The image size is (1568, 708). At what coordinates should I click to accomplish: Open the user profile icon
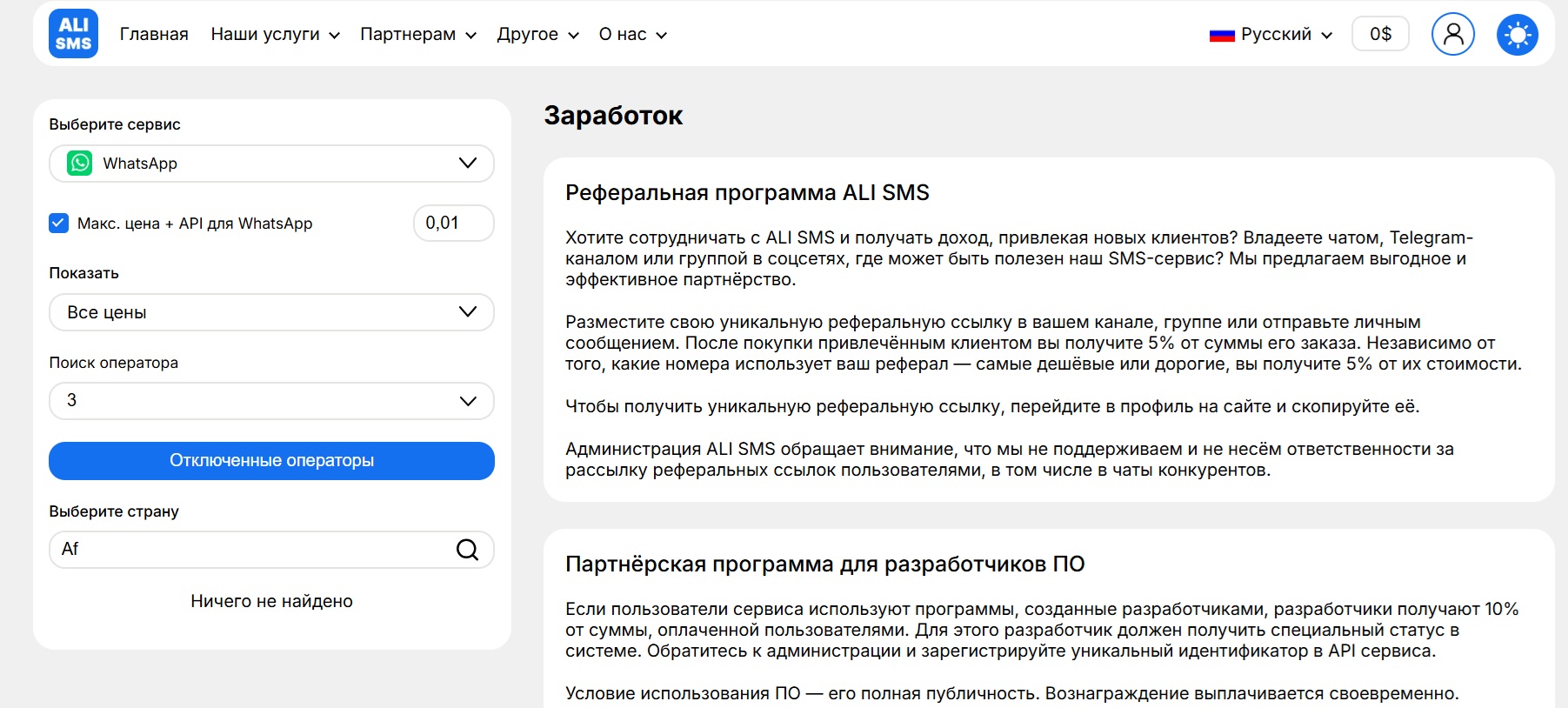coord(1452,35)
